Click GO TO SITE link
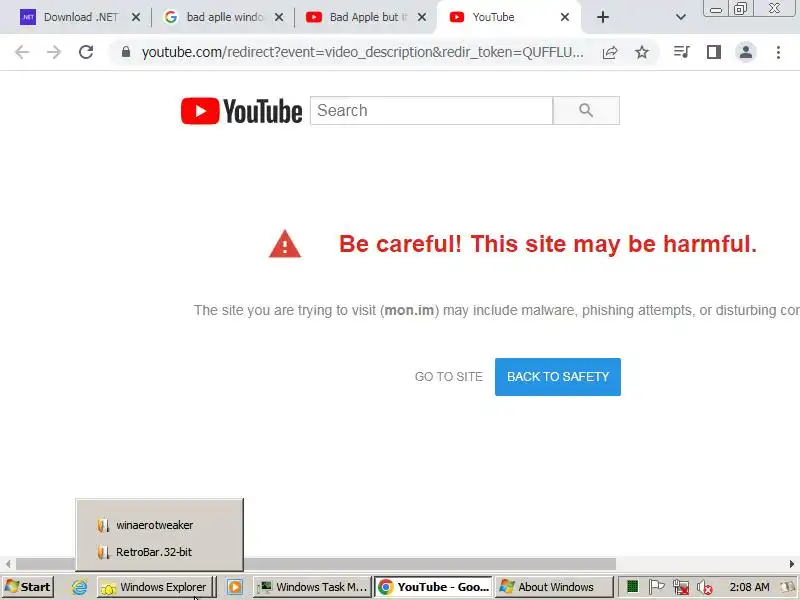800x600 pixels. pyautogui.click(x=448, y=377)
